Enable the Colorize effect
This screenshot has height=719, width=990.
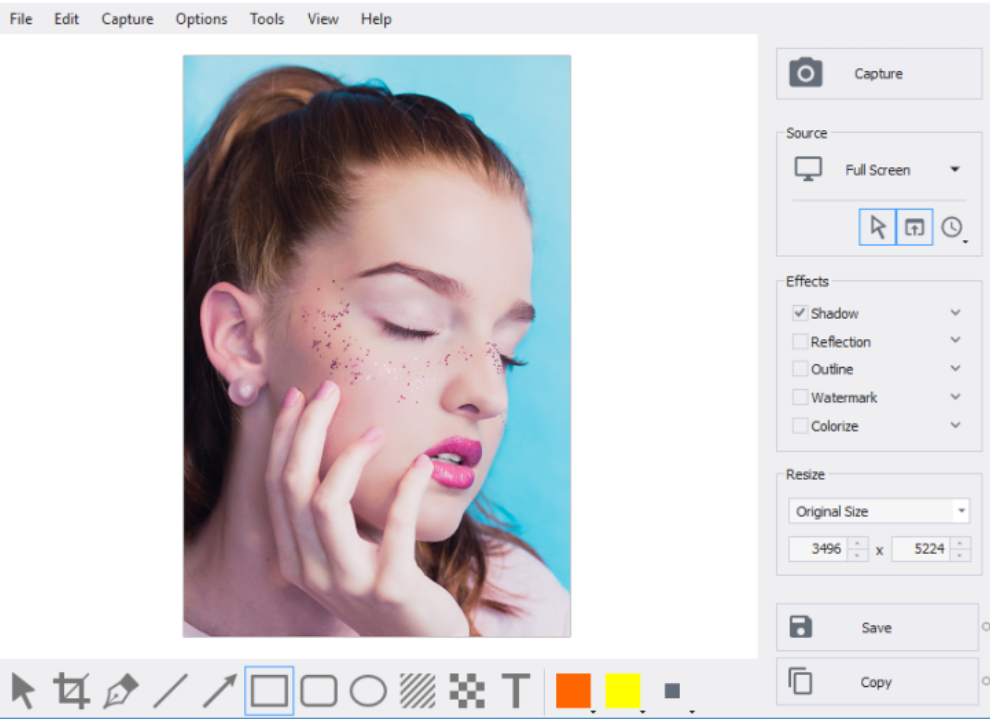[800, 425]
